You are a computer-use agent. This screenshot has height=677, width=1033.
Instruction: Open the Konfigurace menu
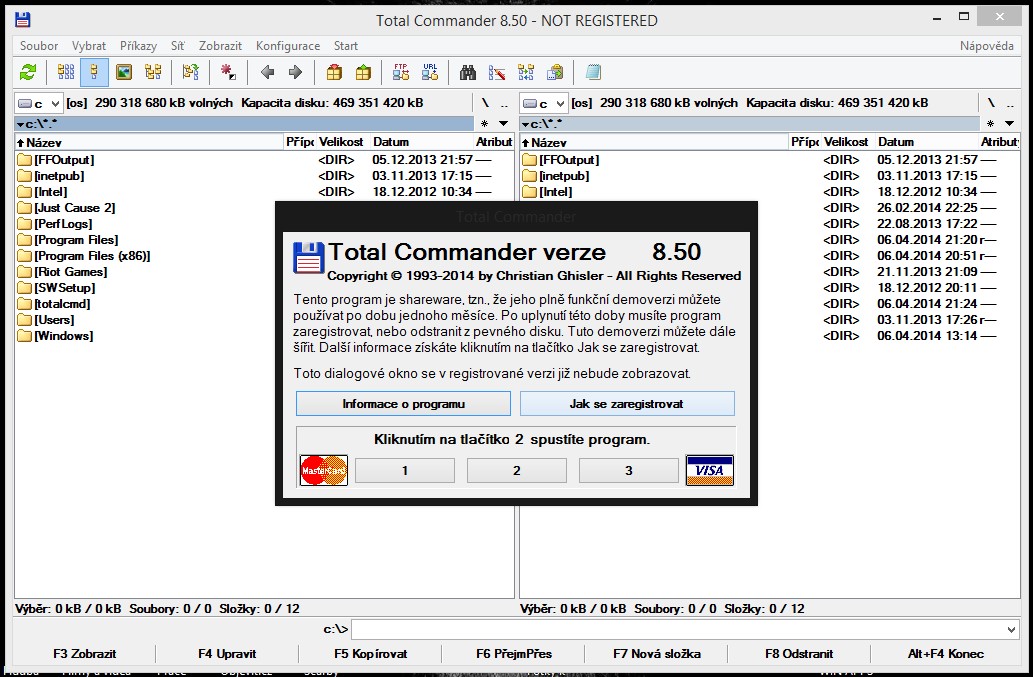click(x=288, y=45)
